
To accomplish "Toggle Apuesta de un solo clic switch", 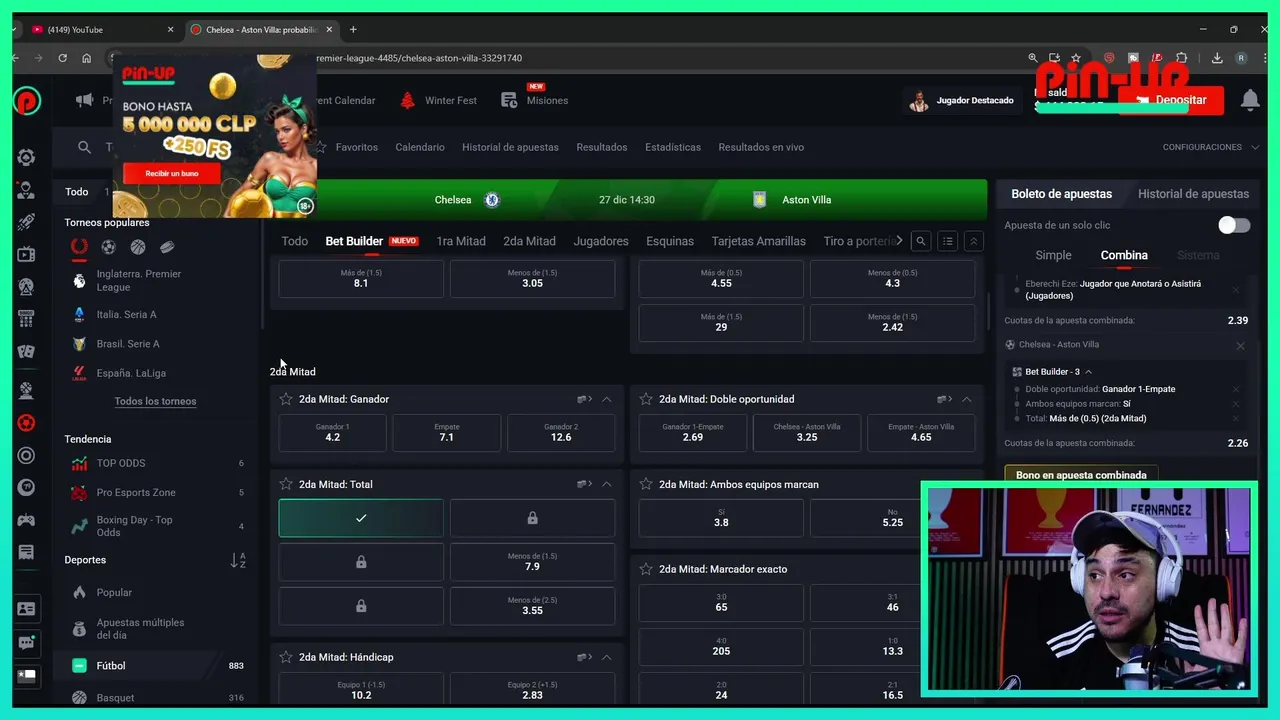I will [1234, 225].
